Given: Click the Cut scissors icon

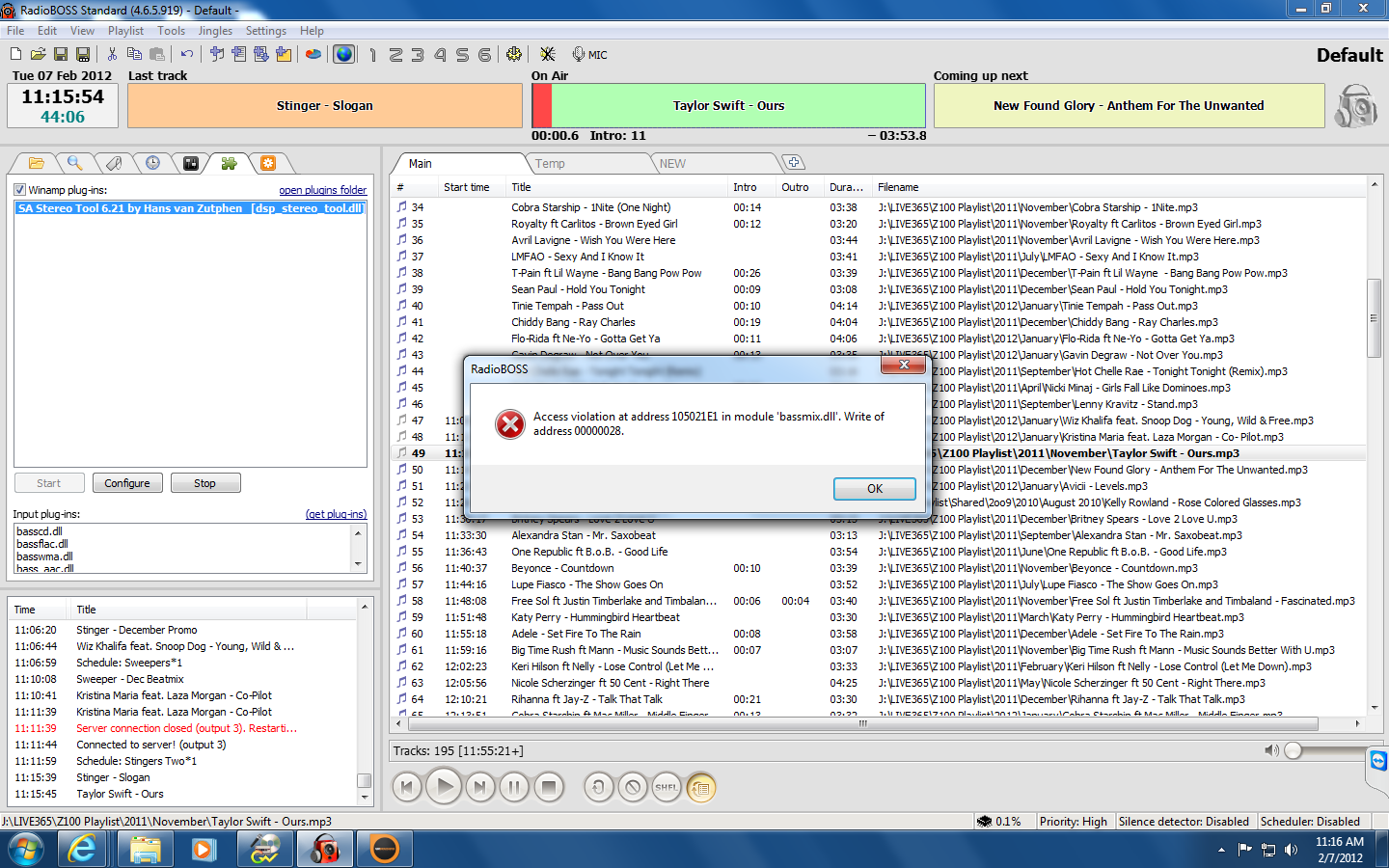Looking at the screenshot, I should (112, 54).
